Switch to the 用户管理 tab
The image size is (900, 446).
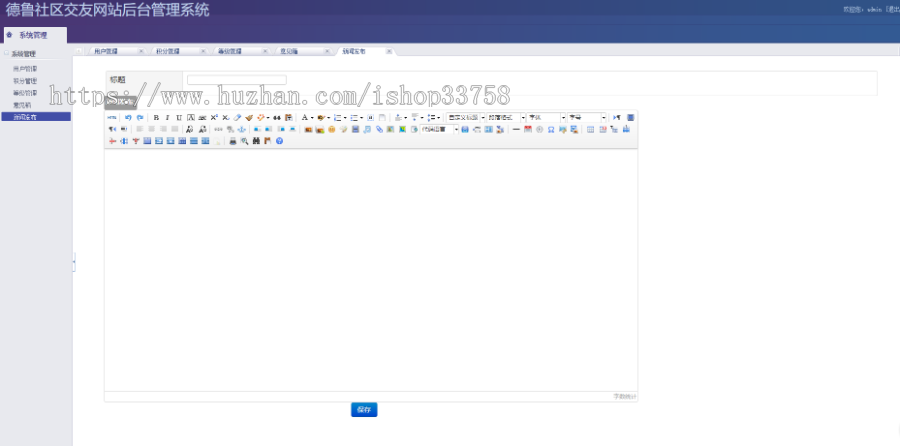pos(106,51)
